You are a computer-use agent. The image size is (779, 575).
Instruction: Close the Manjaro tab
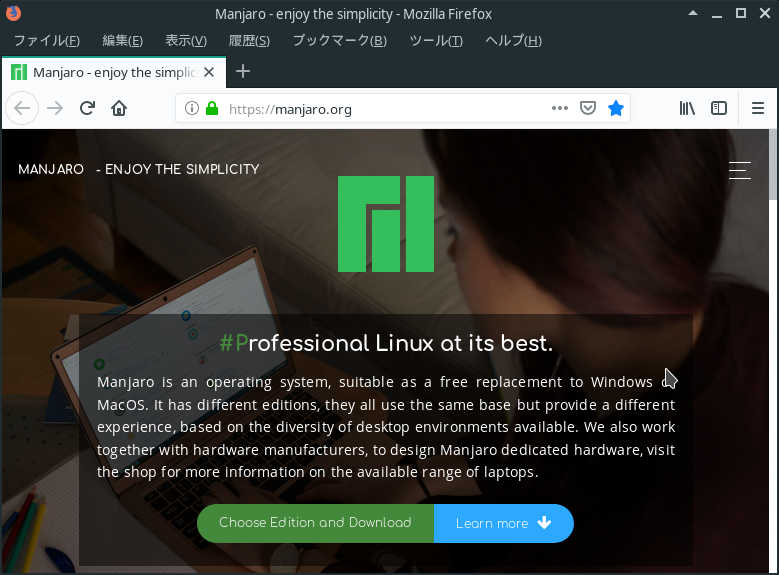[x=209, y=72]
